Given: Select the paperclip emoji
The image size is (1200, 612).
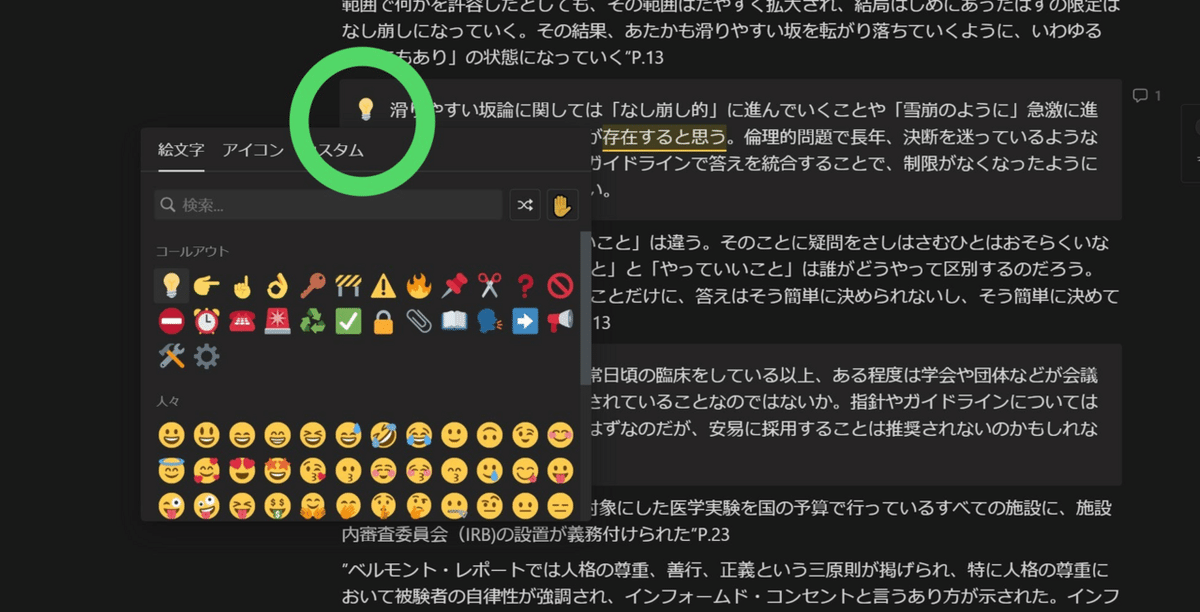Looking at the screenshot, I should [x=418, y=321].
